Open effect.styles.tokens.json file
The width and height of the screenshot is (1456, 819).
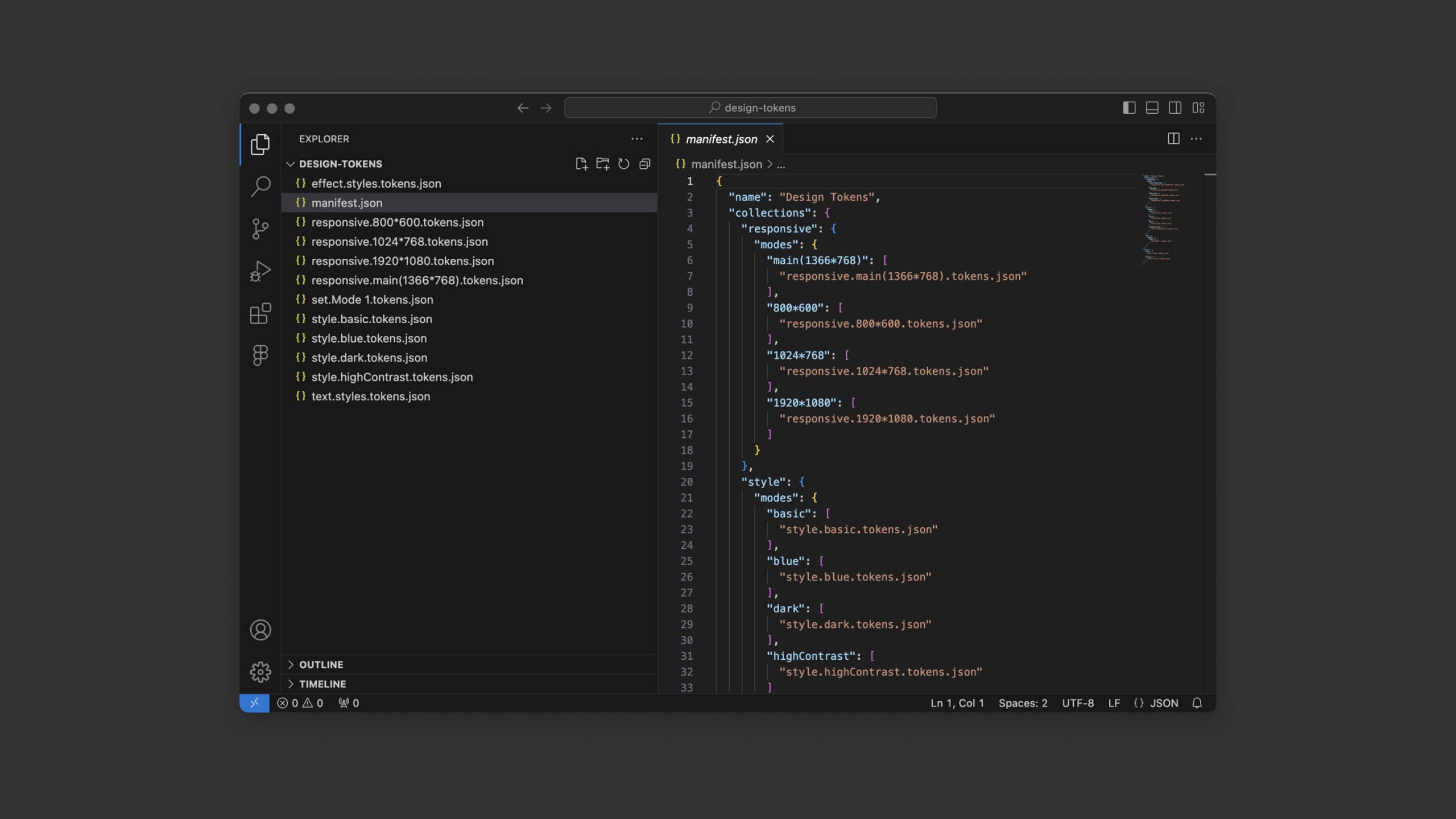tap(470, 183)
